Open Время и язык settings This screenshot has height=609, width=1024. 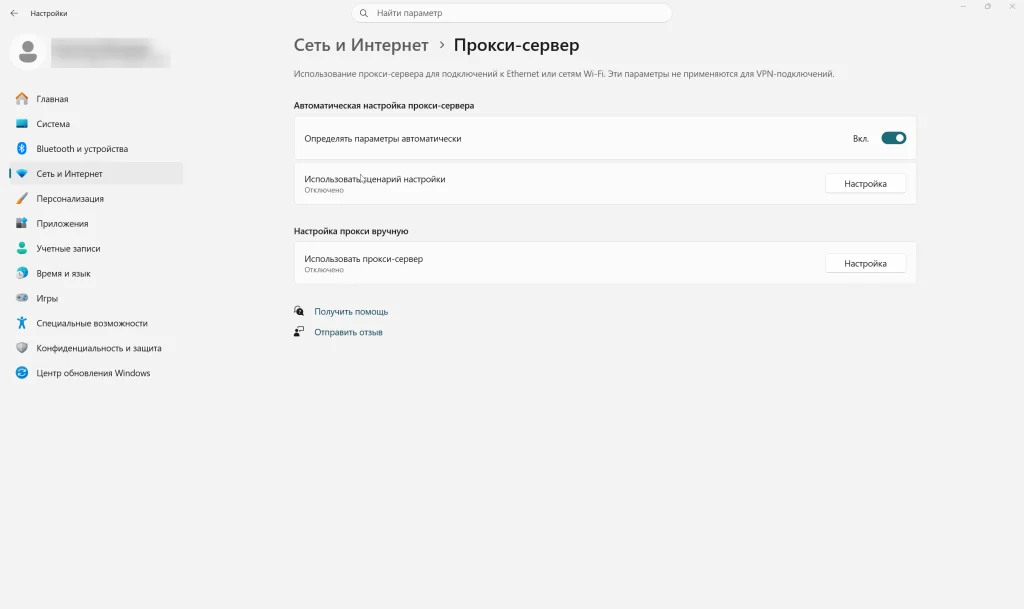[x=95, y=273]
